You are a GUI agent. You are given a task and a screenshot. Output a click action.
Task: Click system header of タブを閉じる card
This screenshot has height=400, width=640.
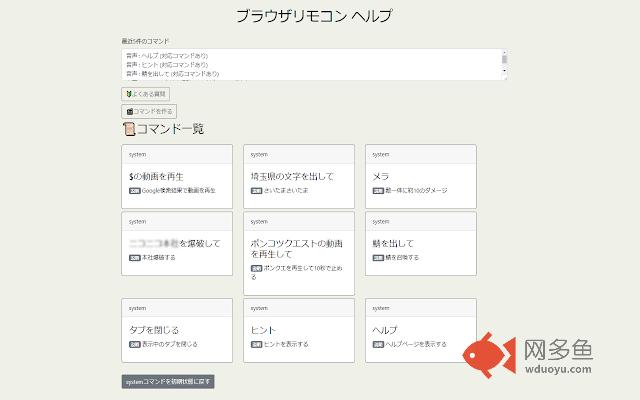[177, 308]
